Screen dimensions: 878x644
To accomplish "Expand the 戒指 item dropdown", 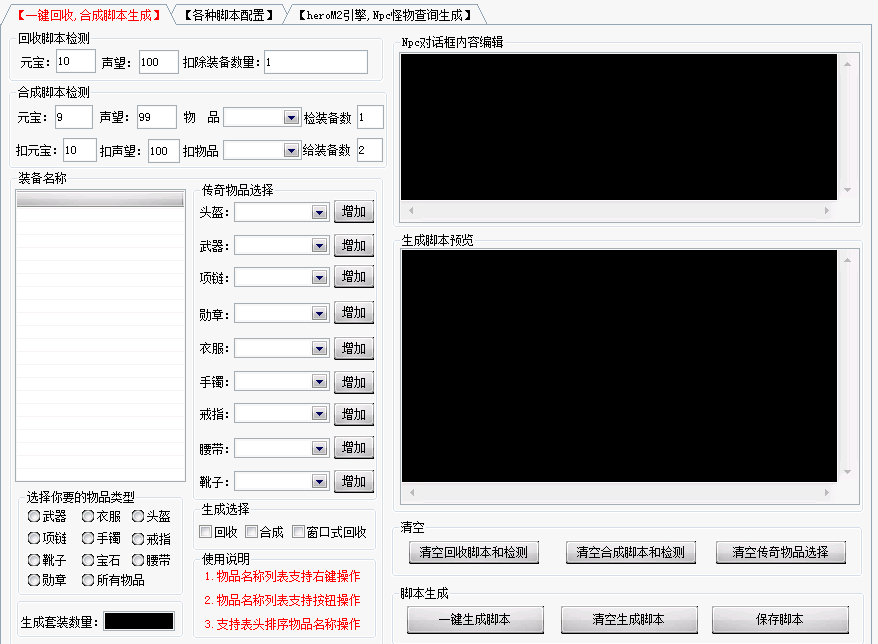I will [x=319, y=413].
